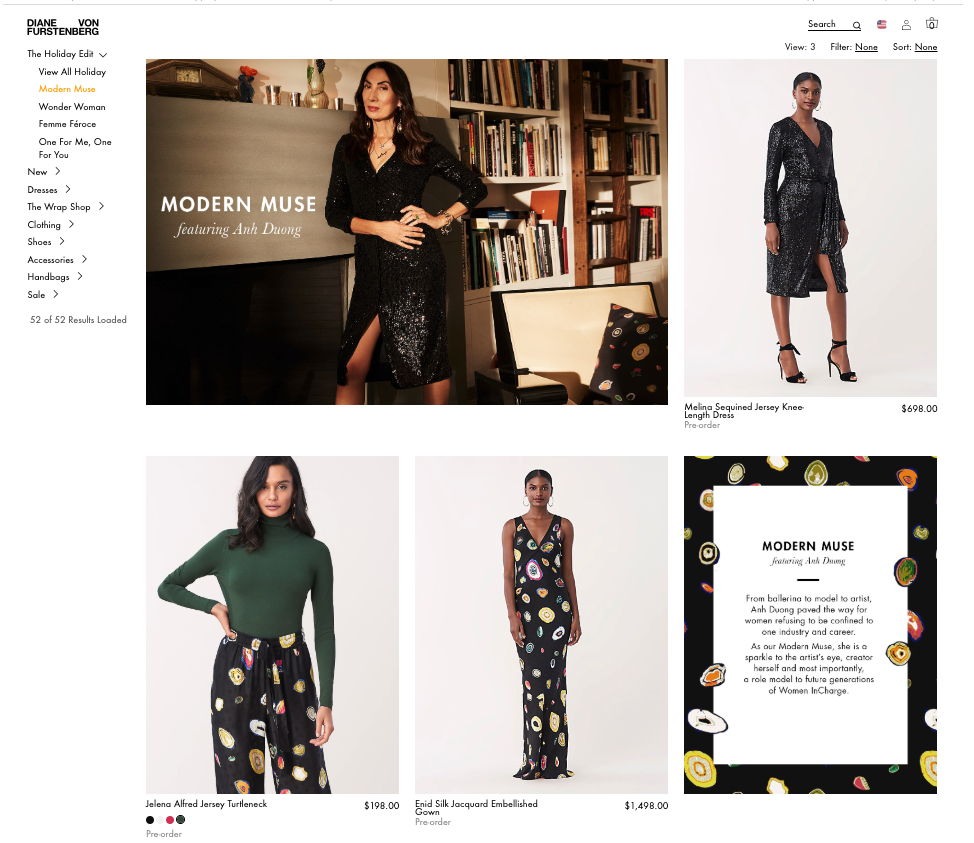The width and height of the screenshot is (974, 843).
Task: Open the shopping bag icon
Action: click(x=931, y=24)
